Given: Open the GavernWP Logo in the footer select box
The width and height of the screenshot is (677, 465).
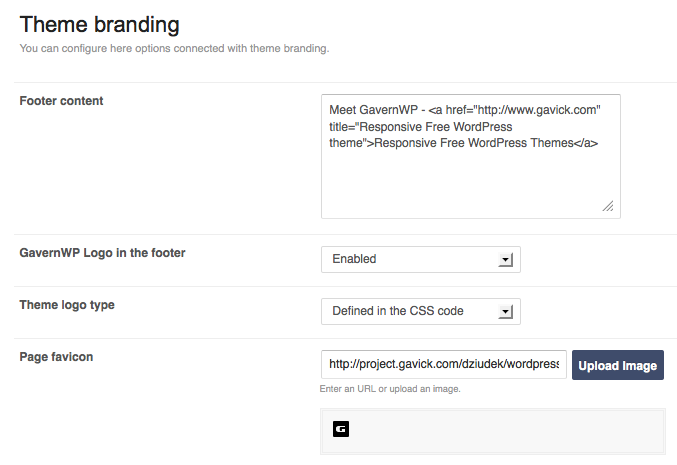Looking at the screenshot, I should click(x=420, y=259).
